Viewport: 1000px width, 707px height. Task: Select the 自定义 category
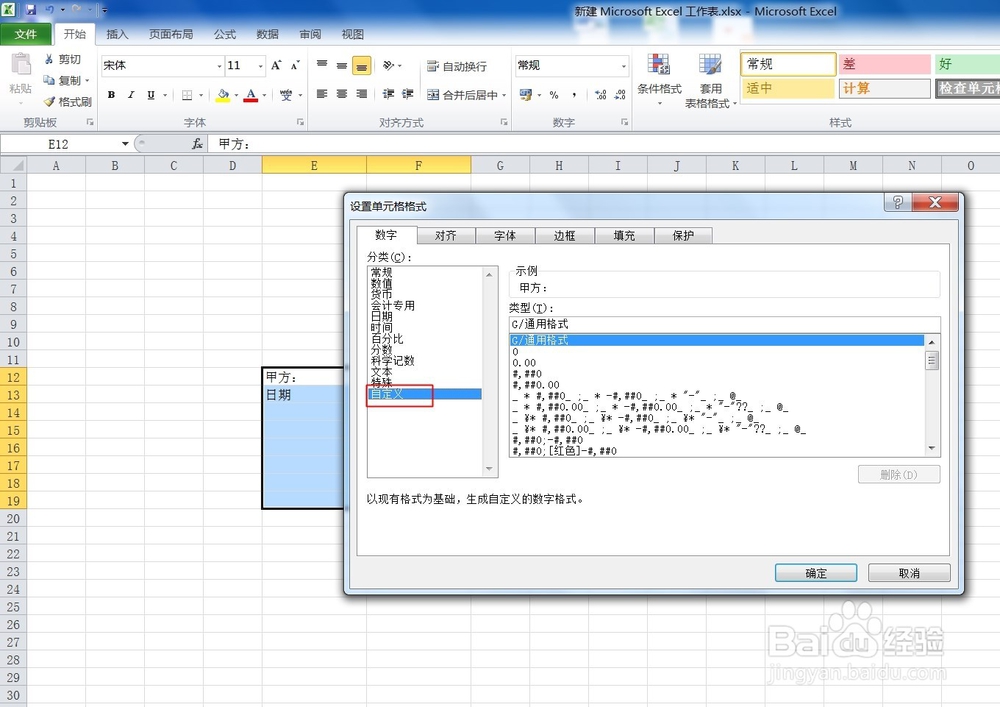pyautogui.click(x=425, y=394)
